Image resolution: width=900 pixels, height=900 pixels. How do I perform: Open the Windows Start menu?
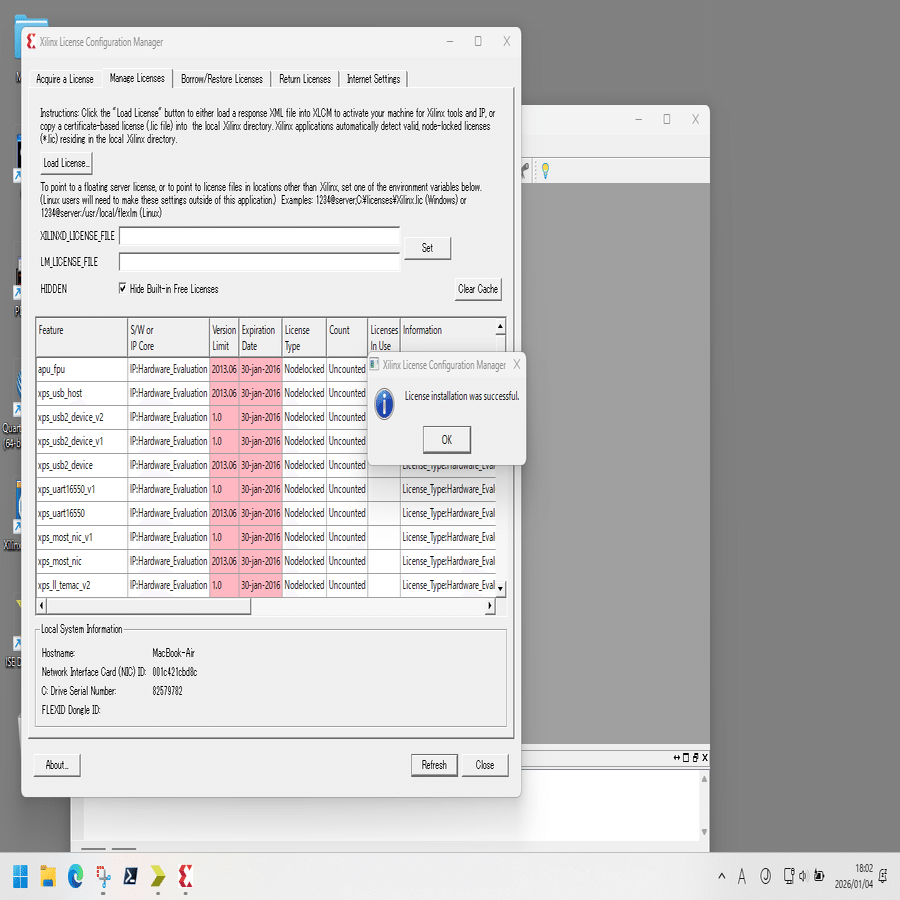point(20,876)
